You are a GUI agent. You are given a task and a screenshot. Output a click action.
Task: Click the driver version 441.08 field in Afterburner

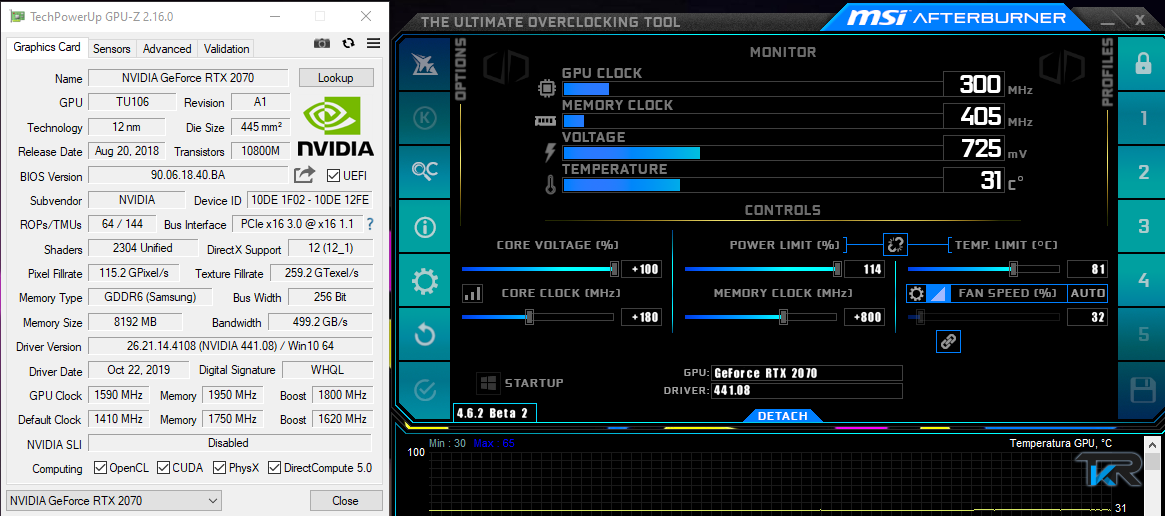click(x=807, y=391)
